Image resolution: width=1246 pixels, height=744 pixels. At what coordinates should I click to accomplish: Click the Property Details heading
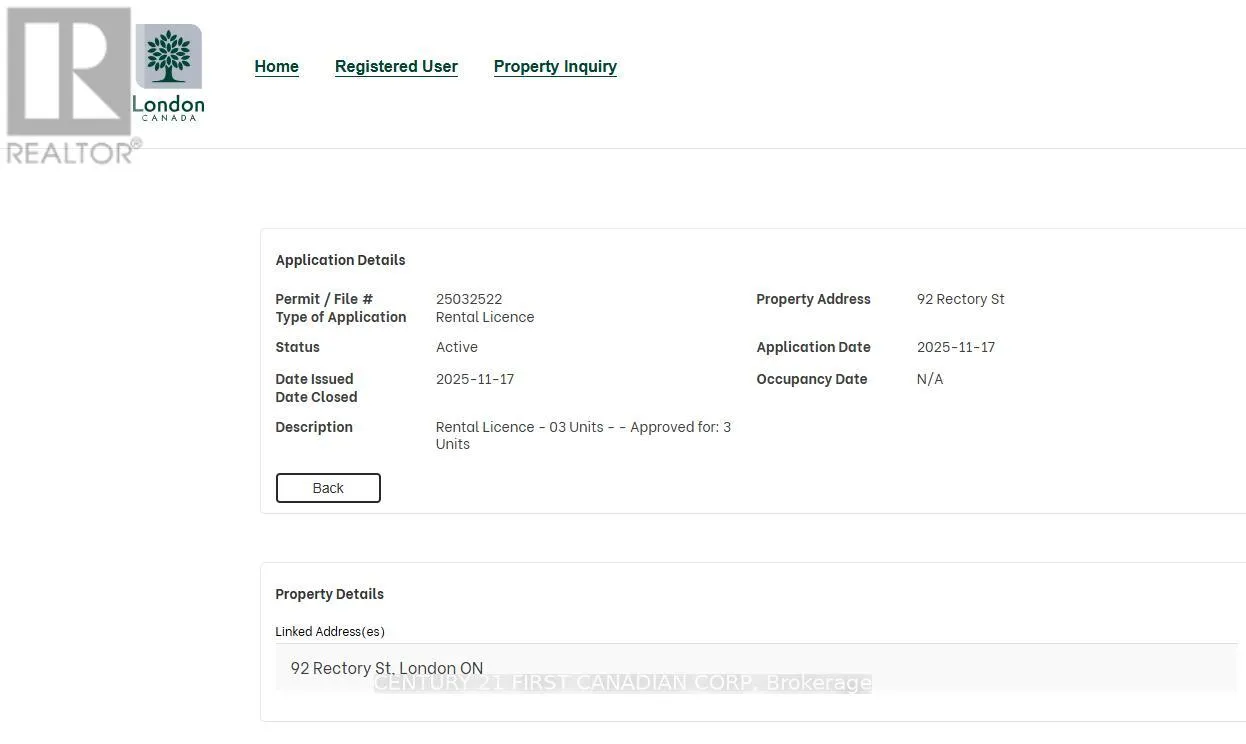point(329,594)
